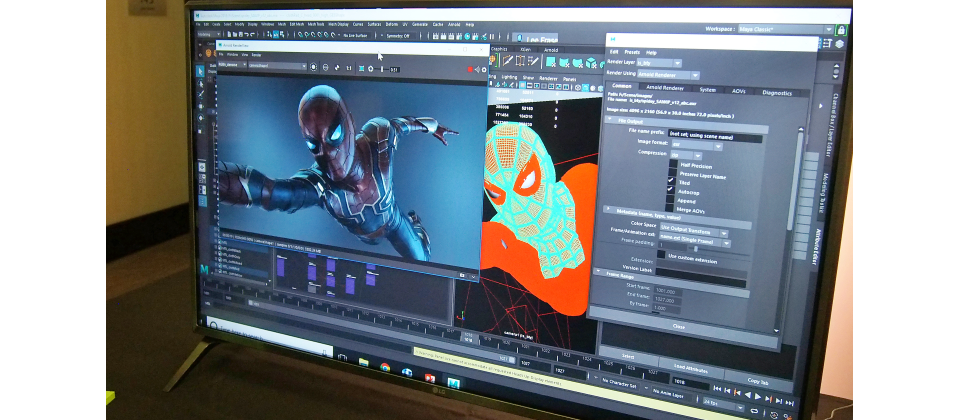Open the Image format dropdown

[697, 147]
